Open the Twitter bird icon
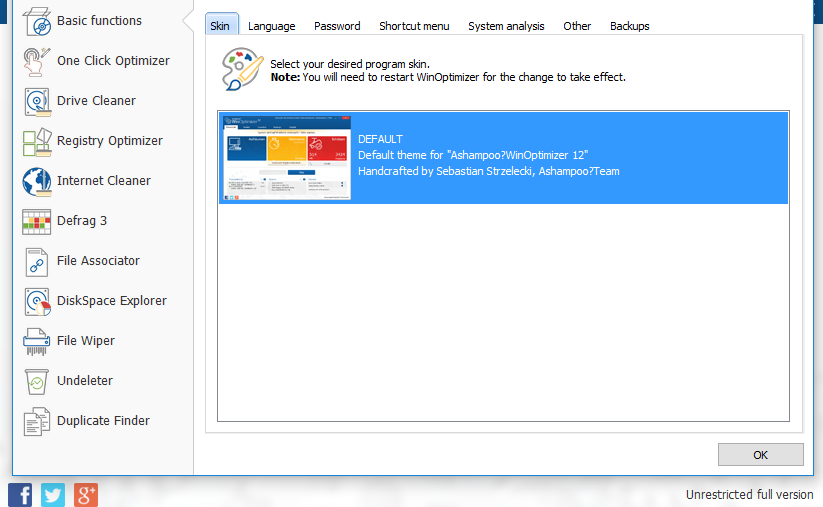 click(53, 495)
